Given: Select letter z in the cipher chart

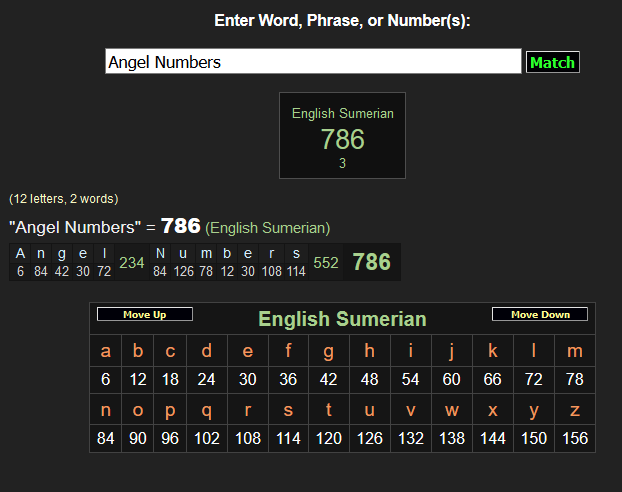Looking at the screenshot, I should click(574, 410).
